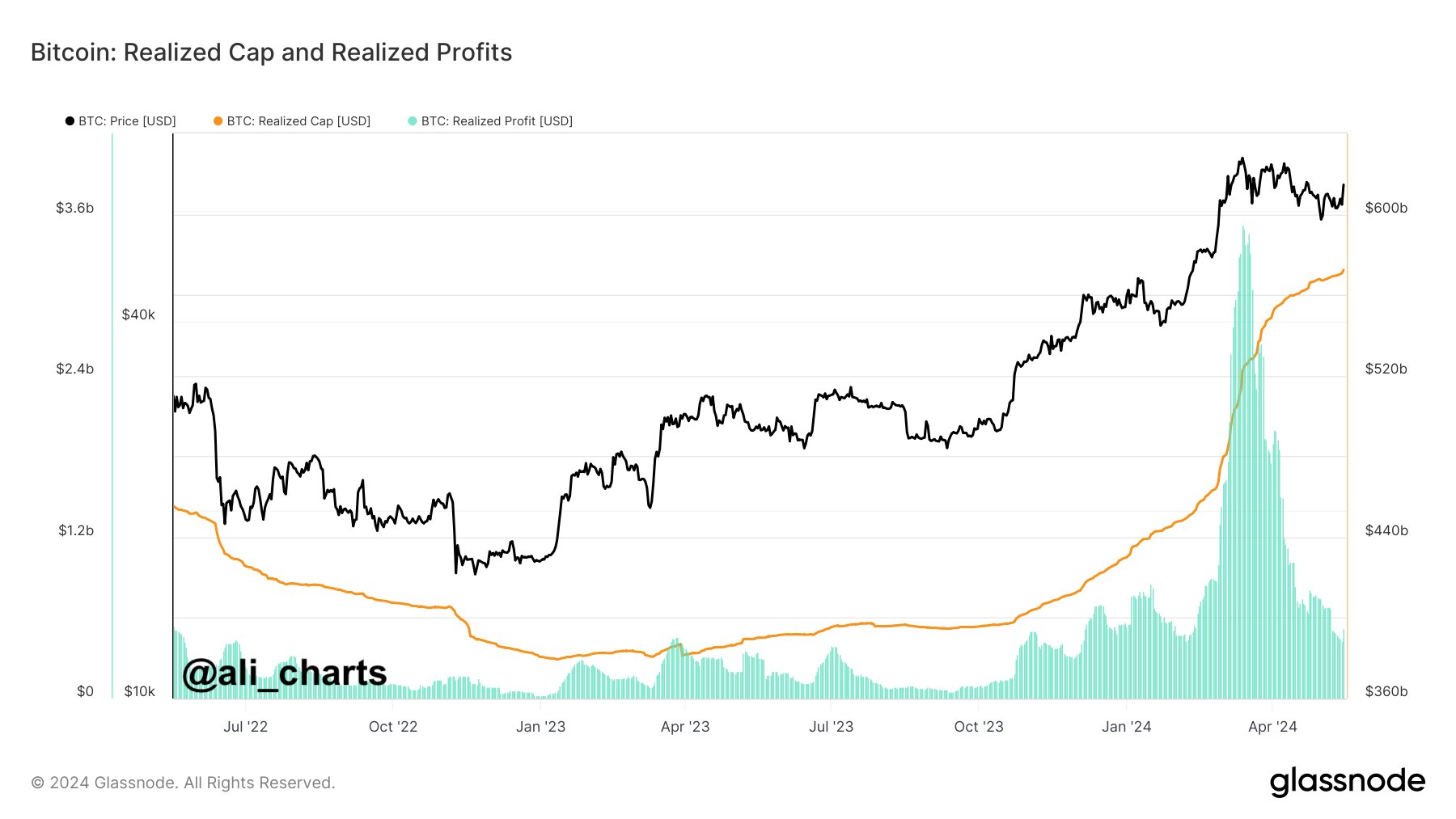
Task: Click the $360b right axis label
Action: click(x=1386, y=691)
